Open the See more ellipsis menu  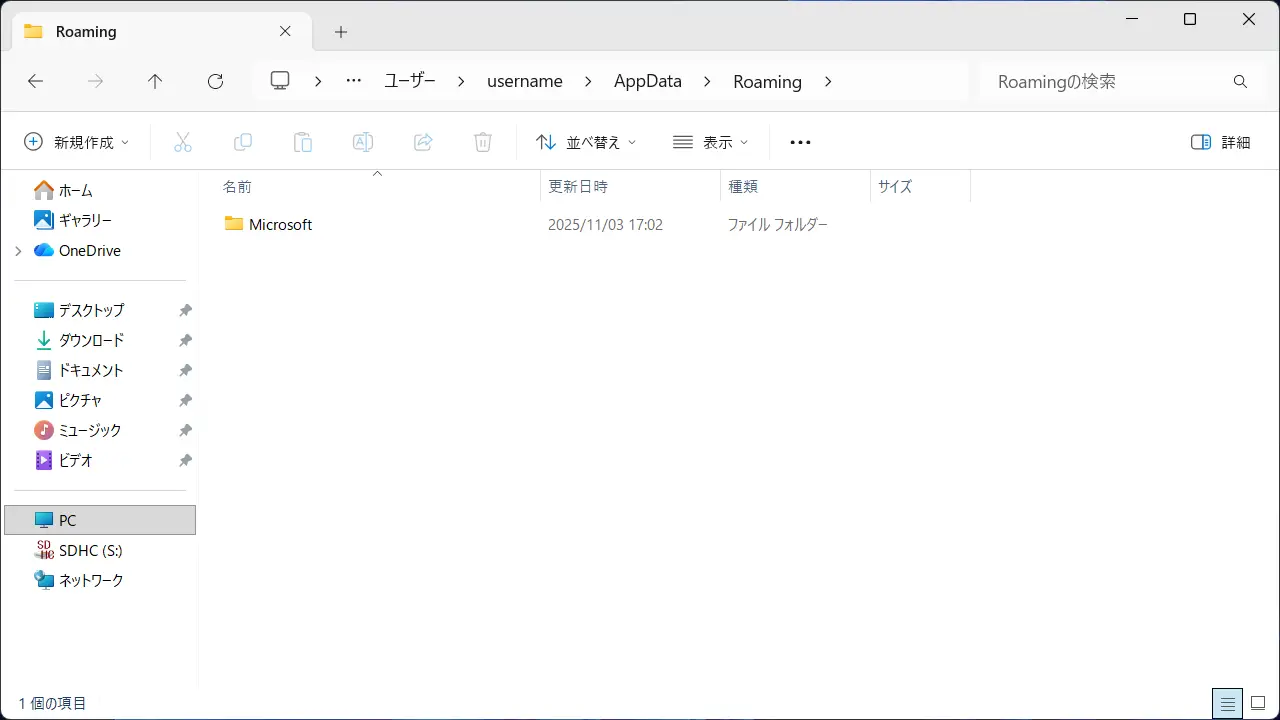800,142
